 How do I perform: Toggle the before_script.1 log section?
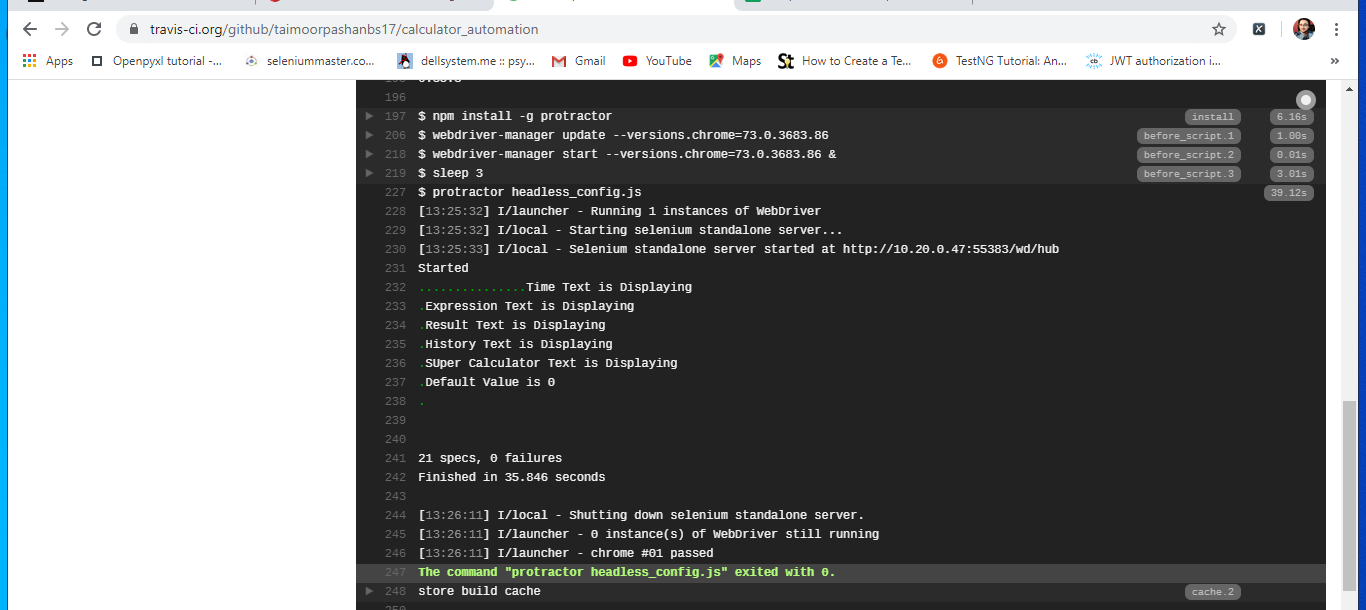point(1188,135)
